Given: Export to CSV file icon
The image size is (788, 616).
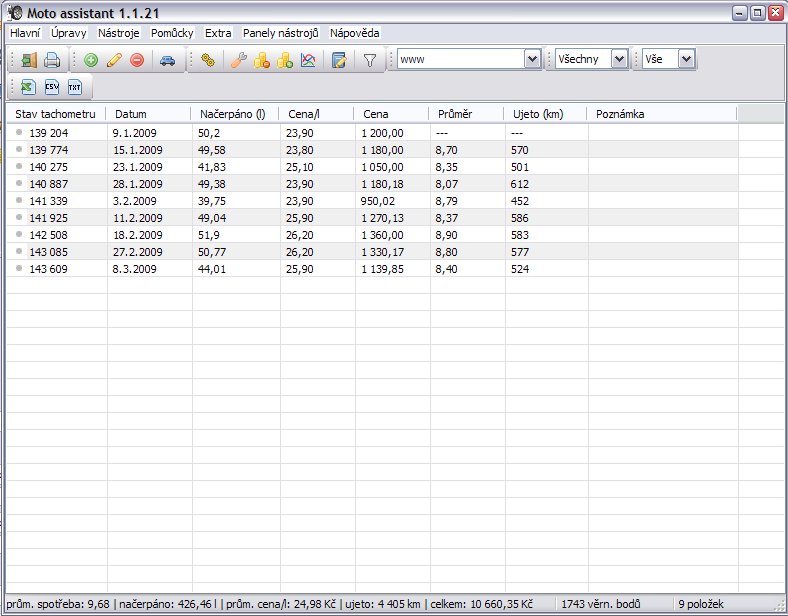Looking at the screenshot, I should tap(51, 87).
